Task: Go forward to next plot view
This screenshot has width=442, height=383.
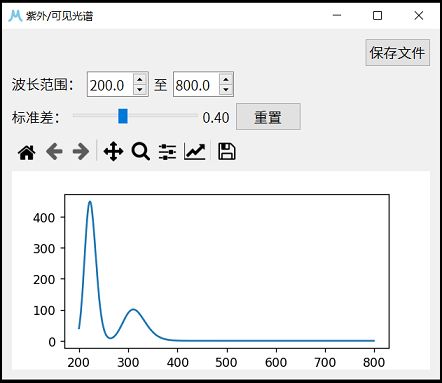Action: coord(81,152)
